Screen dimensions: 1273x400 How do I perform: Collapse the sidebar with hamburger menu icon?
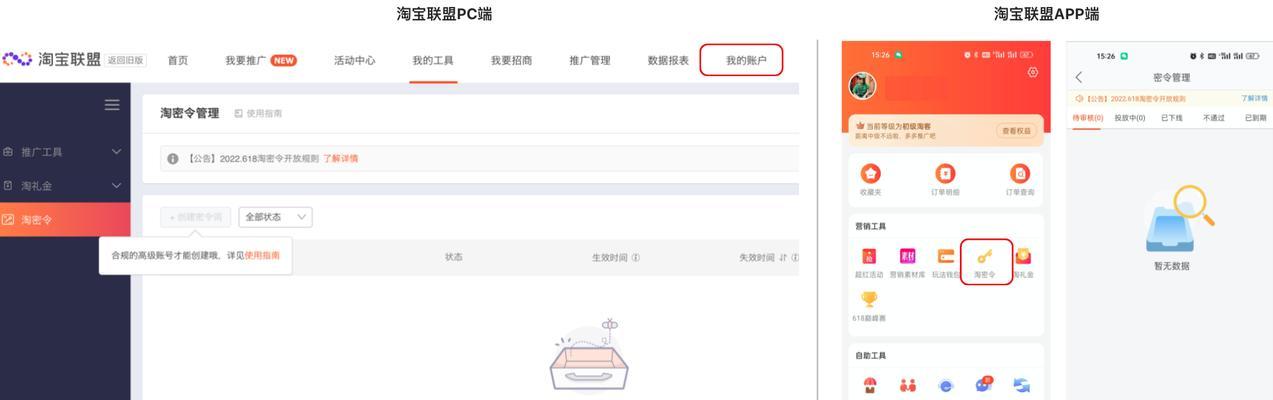112,105
